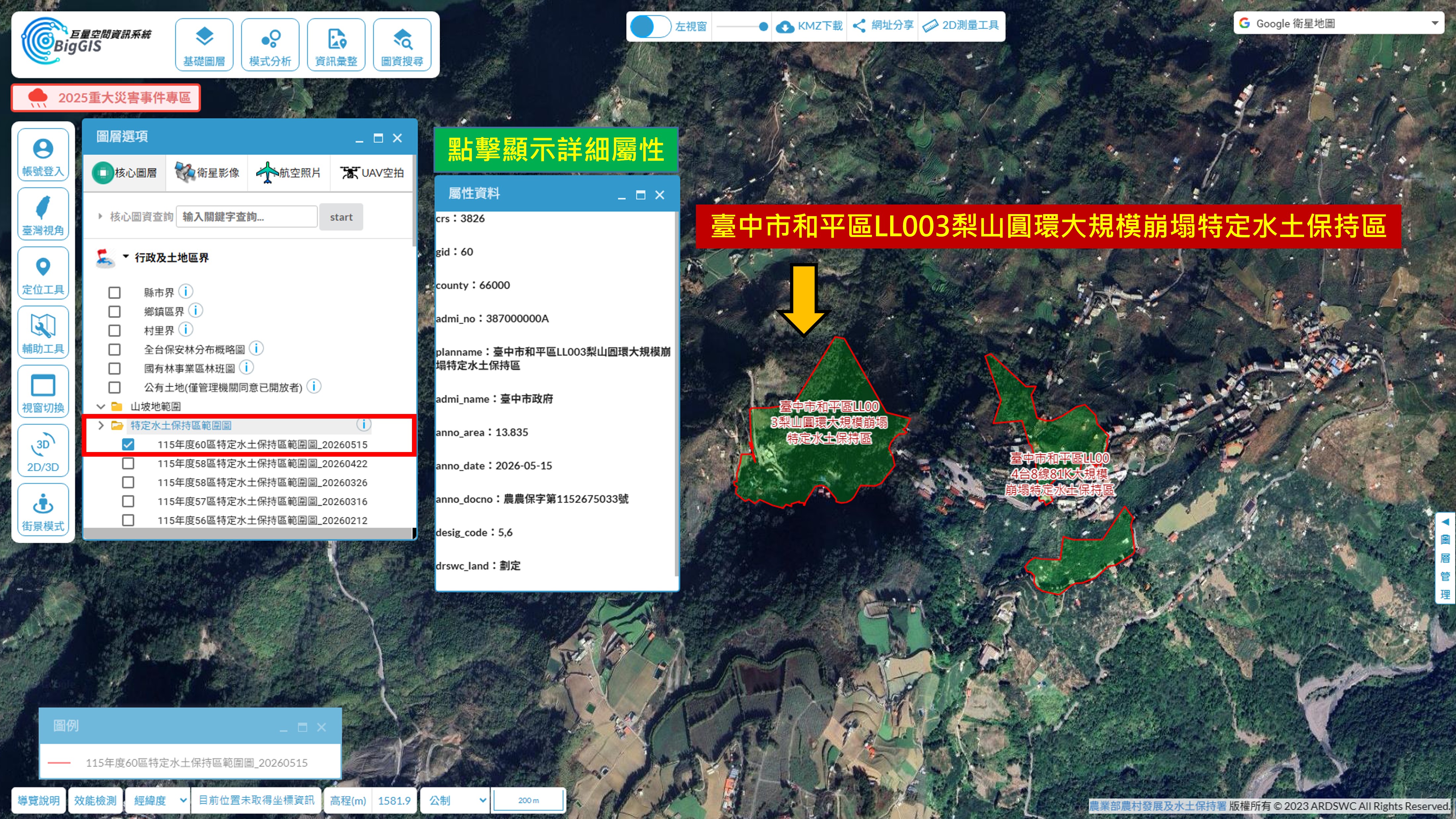Click info icon next to 全台保安林分布概略圖
1456x819 pixels.
click(x=256, y=348)
